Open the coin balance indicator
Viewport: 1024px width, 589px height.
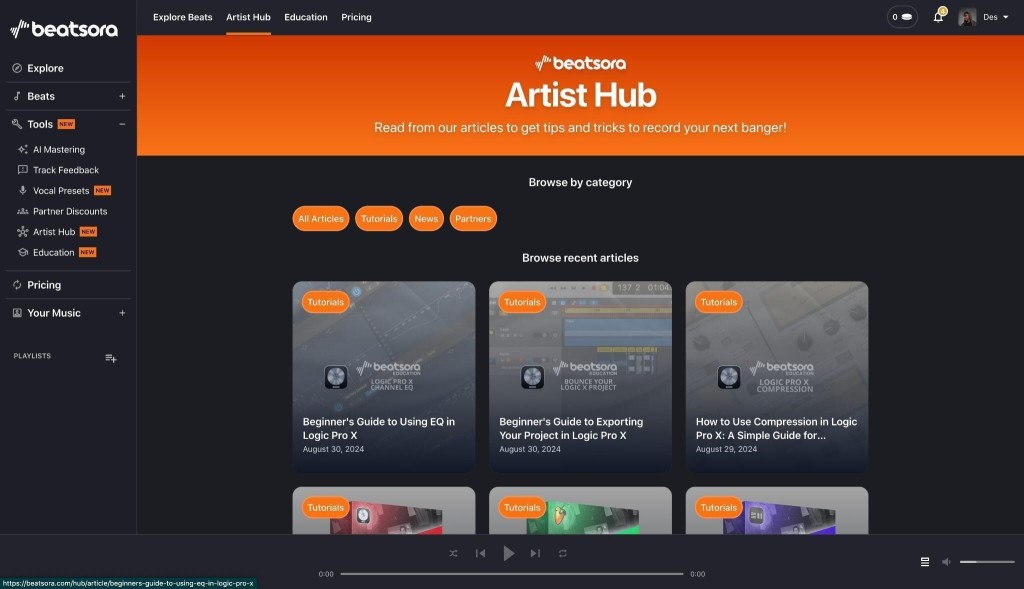(902, 17)
